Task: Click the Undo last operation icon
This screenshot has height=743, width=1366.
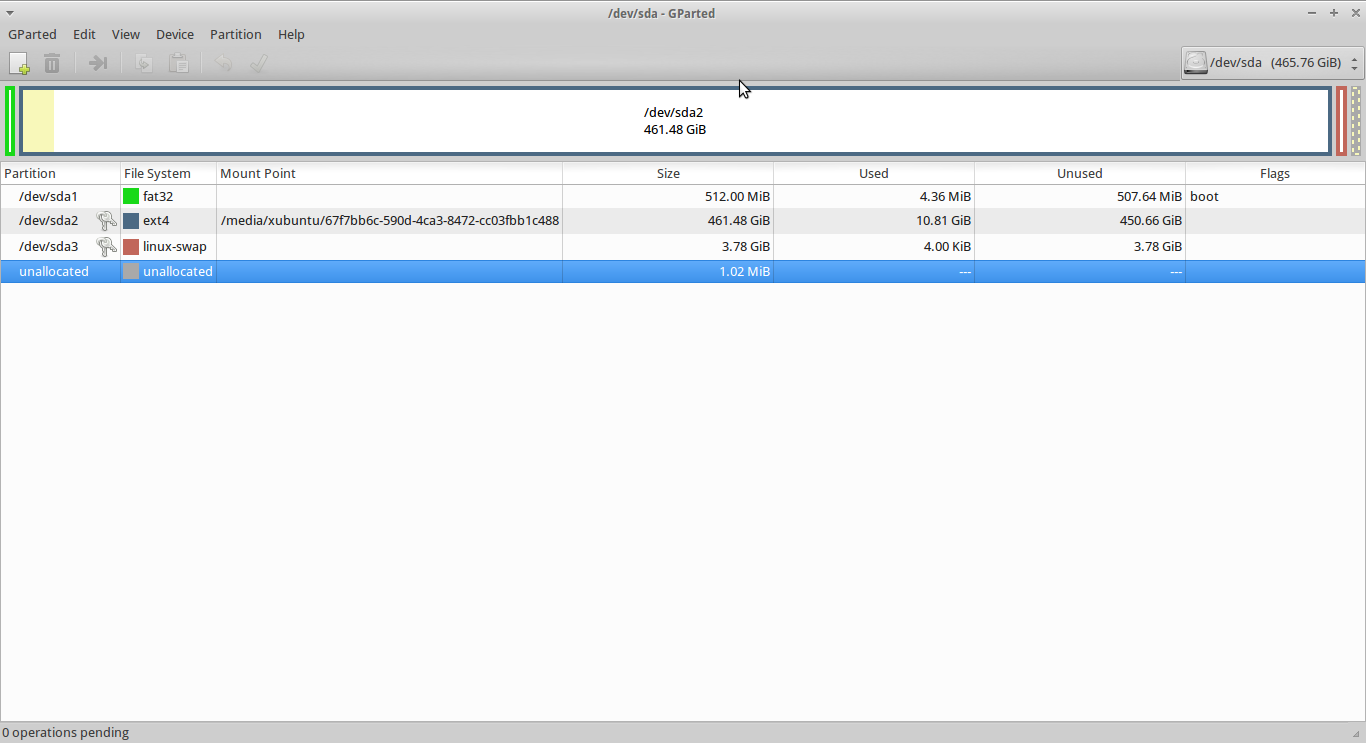Action: coord(224,63)
